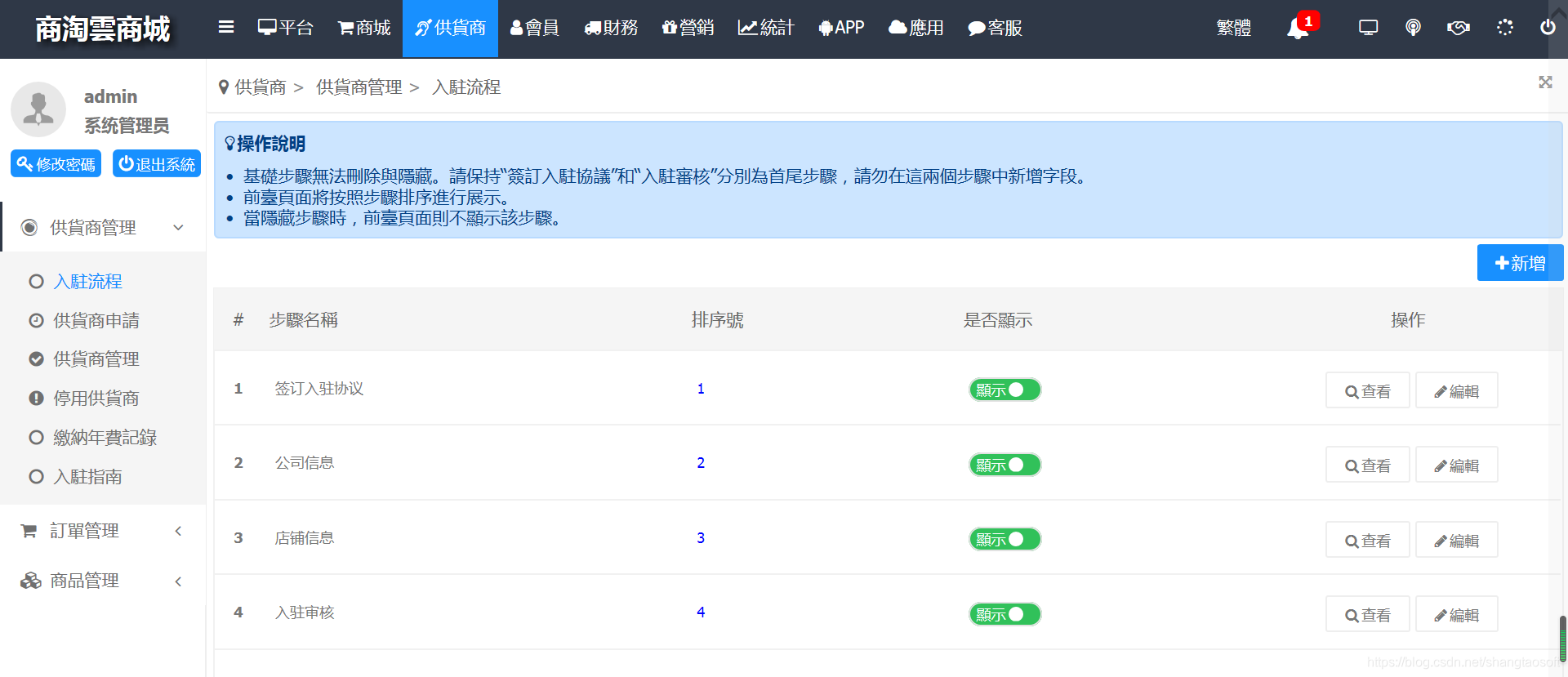Open the 客服 menu
Image resolution: width=1568 pixels, height=677 pixels.
click(995, 28)
